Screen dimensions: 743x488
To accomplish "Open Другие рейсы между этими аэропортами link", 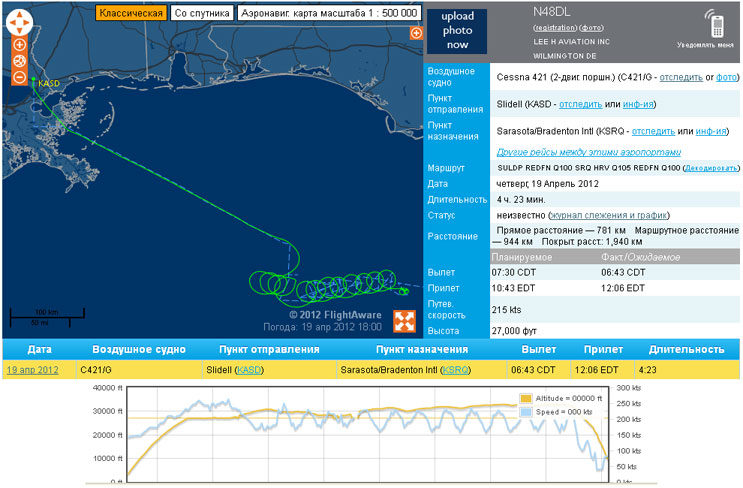I will tap(589, 152).
